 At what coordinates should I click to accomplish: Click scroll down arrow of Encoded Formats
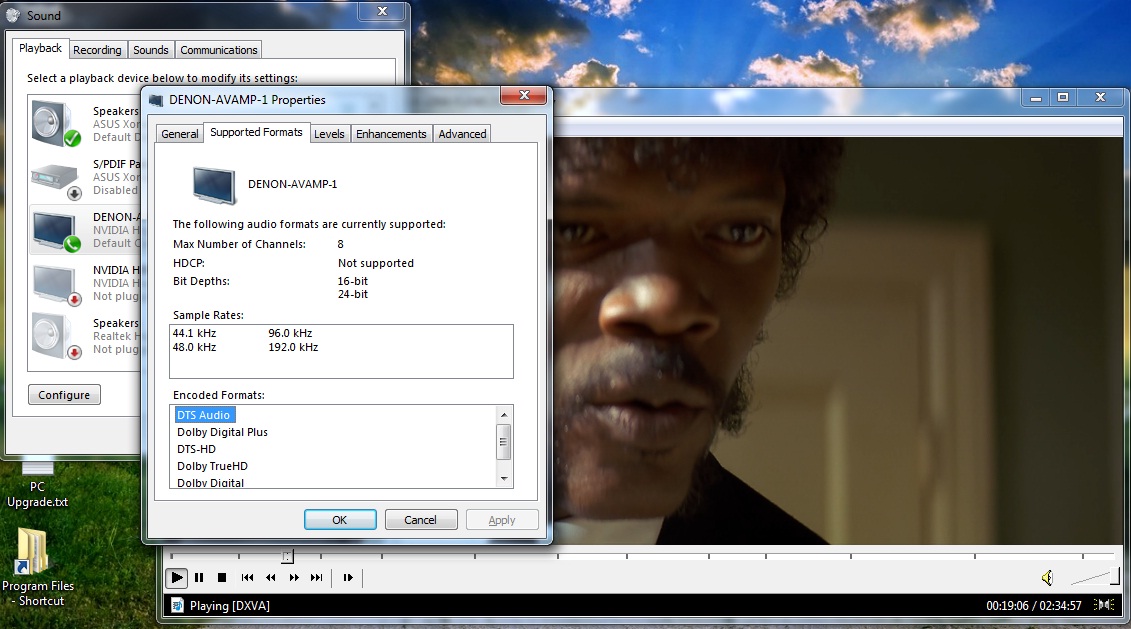pos(504,479)
